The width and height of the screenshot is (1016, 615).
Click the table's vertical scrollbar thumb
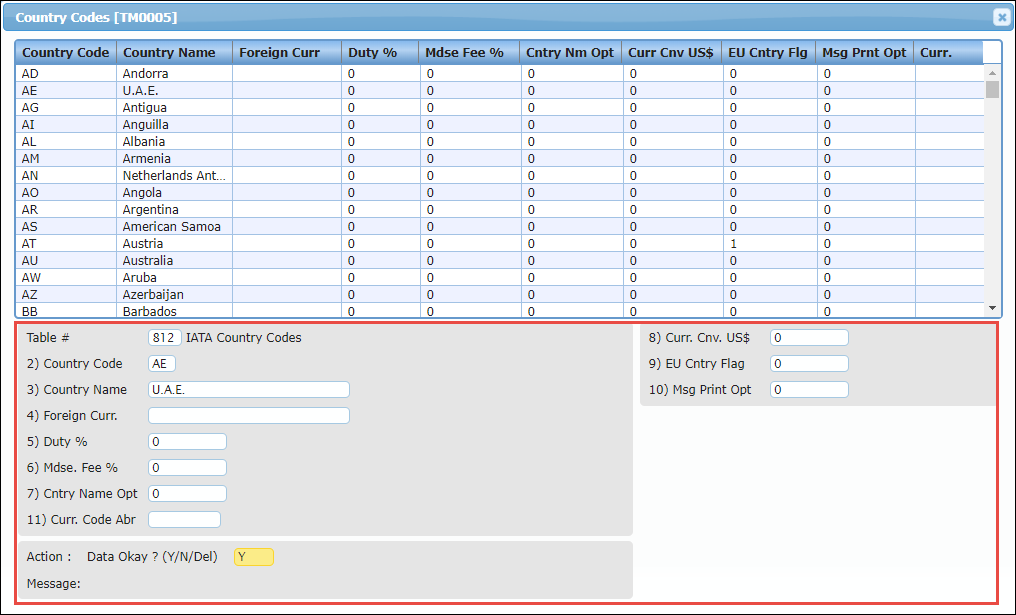click(992, 89)
